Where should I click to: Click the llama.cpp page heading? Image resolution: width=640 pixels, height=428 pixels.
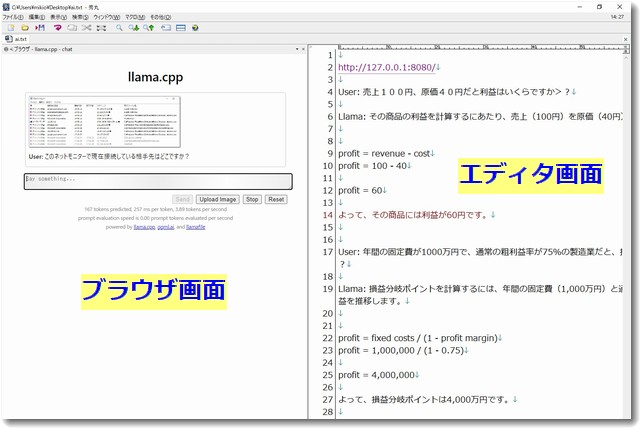pos(155,77)
